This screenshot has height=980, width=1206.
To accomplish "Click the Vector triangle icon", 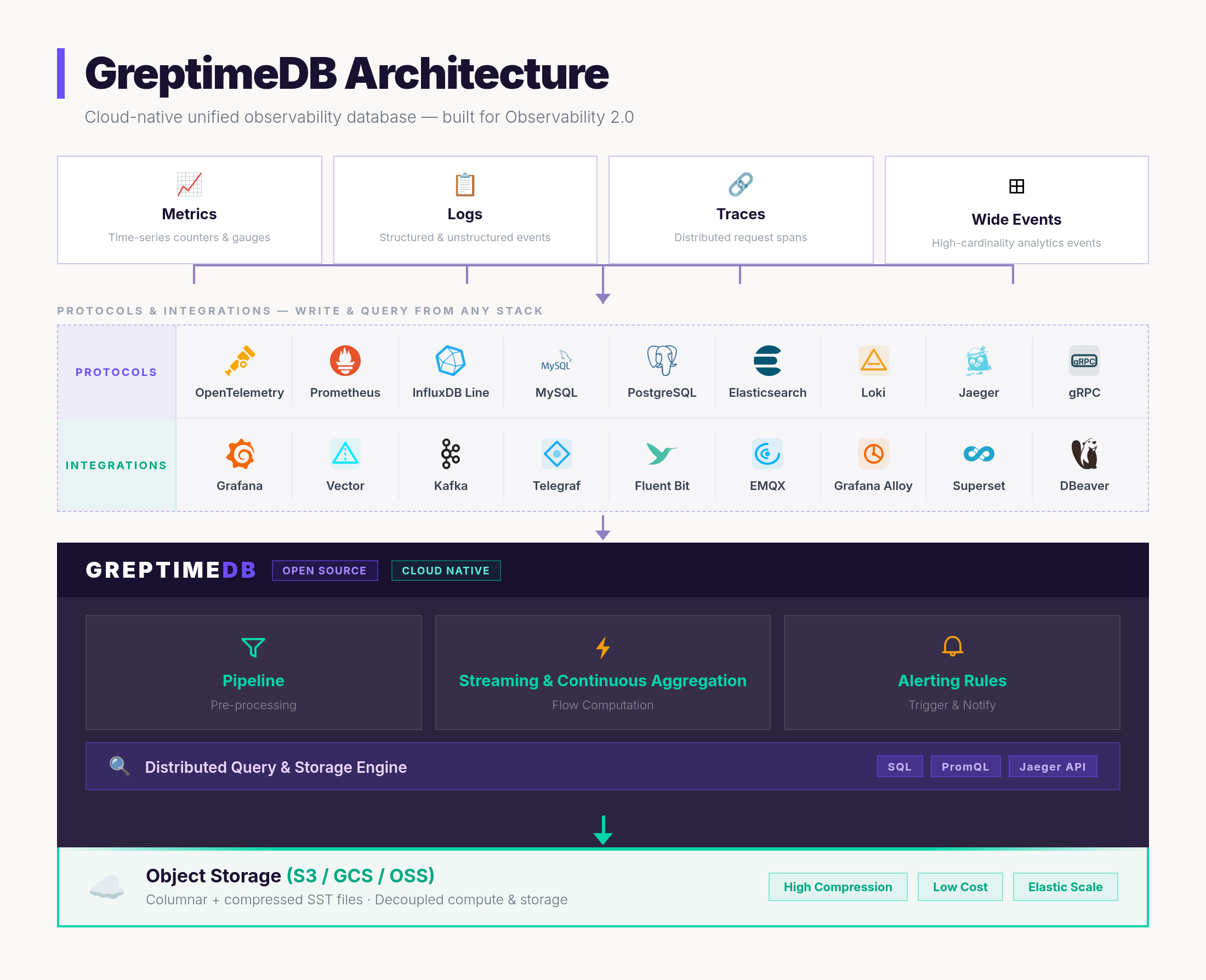I will pyautogui.click(x=345, y=453).
